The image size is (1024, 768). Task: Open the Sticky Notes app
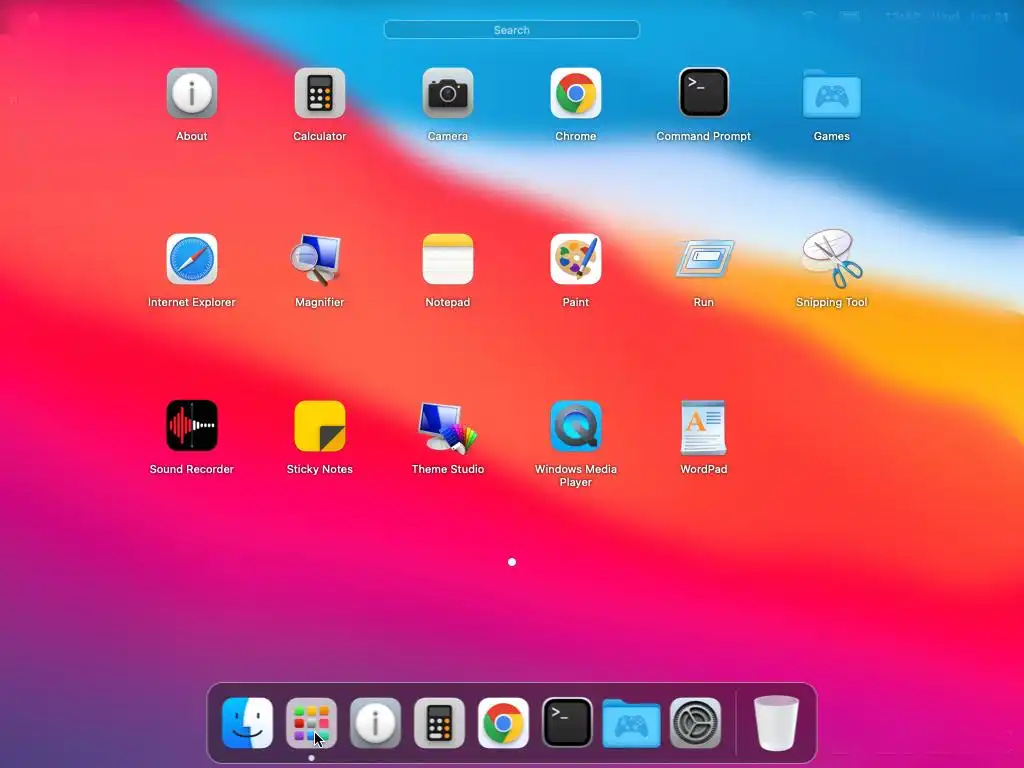(319, 426)
